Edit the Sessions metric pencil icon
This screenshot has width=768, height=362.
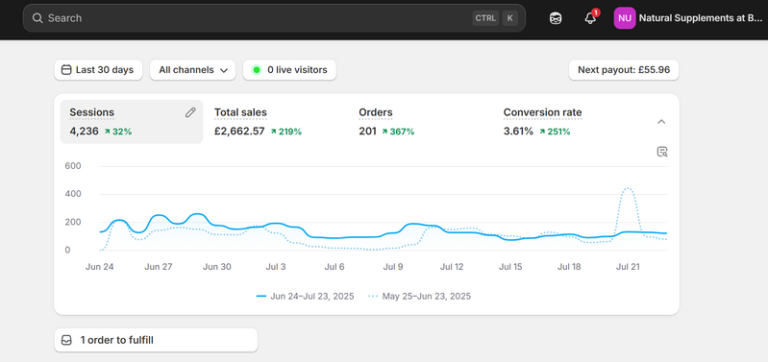(x=190, y=113)
